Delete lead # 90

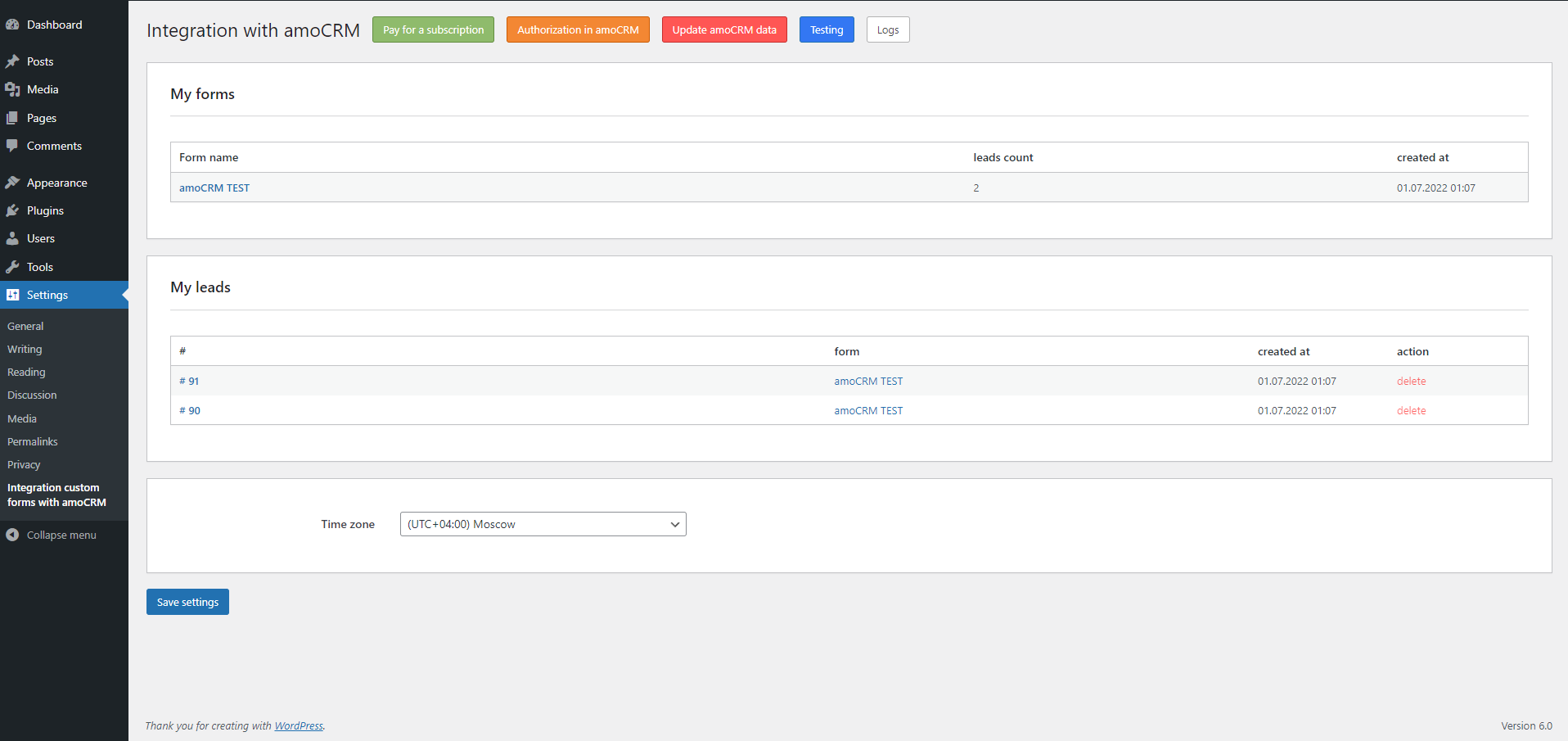pyautogui.click(x=1411, y=410)
